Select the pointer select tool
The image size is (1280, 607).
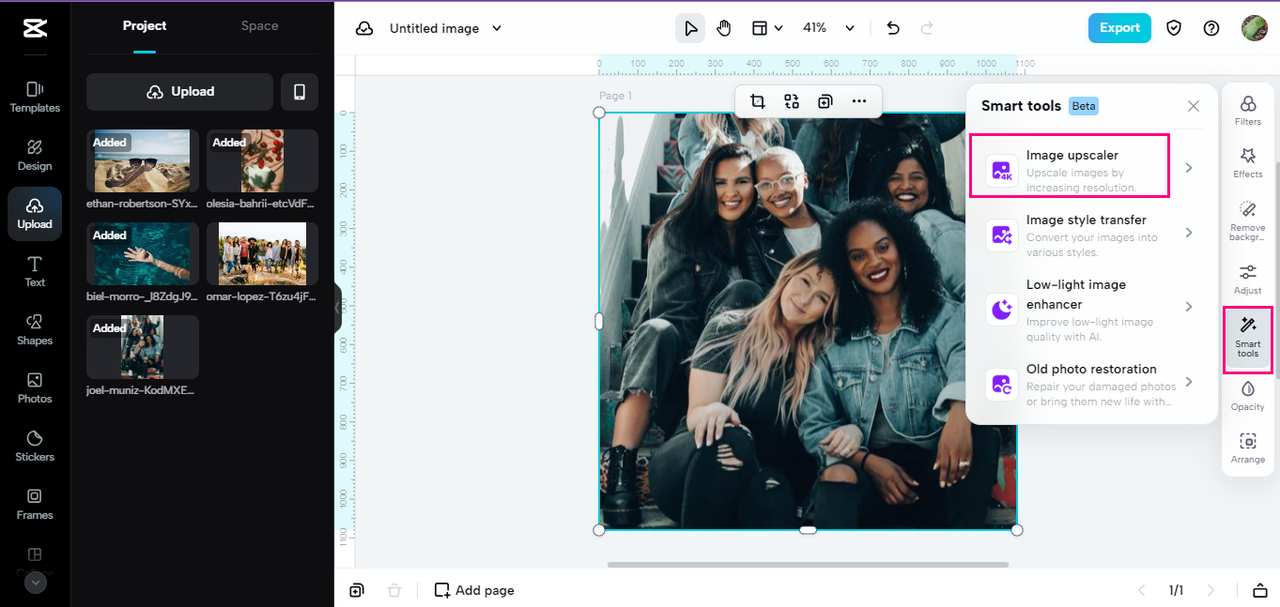690,28
